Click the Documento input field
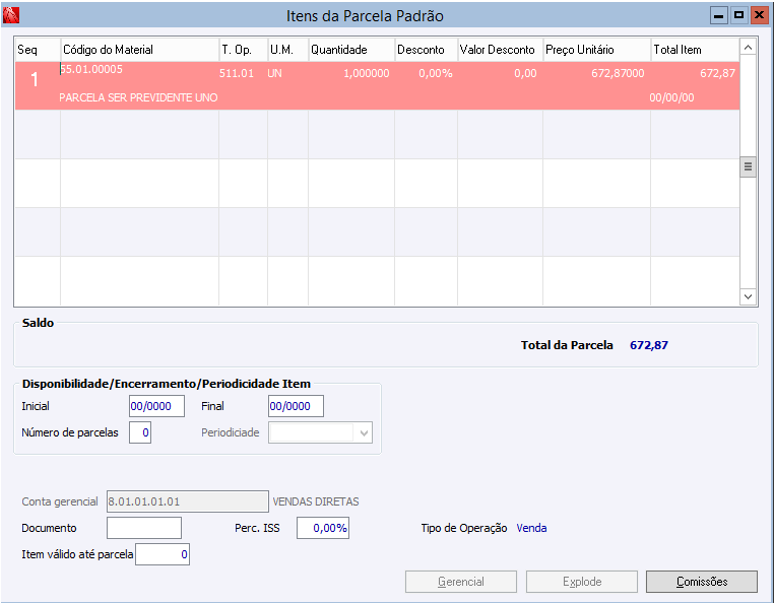 [x=144, y=528]
